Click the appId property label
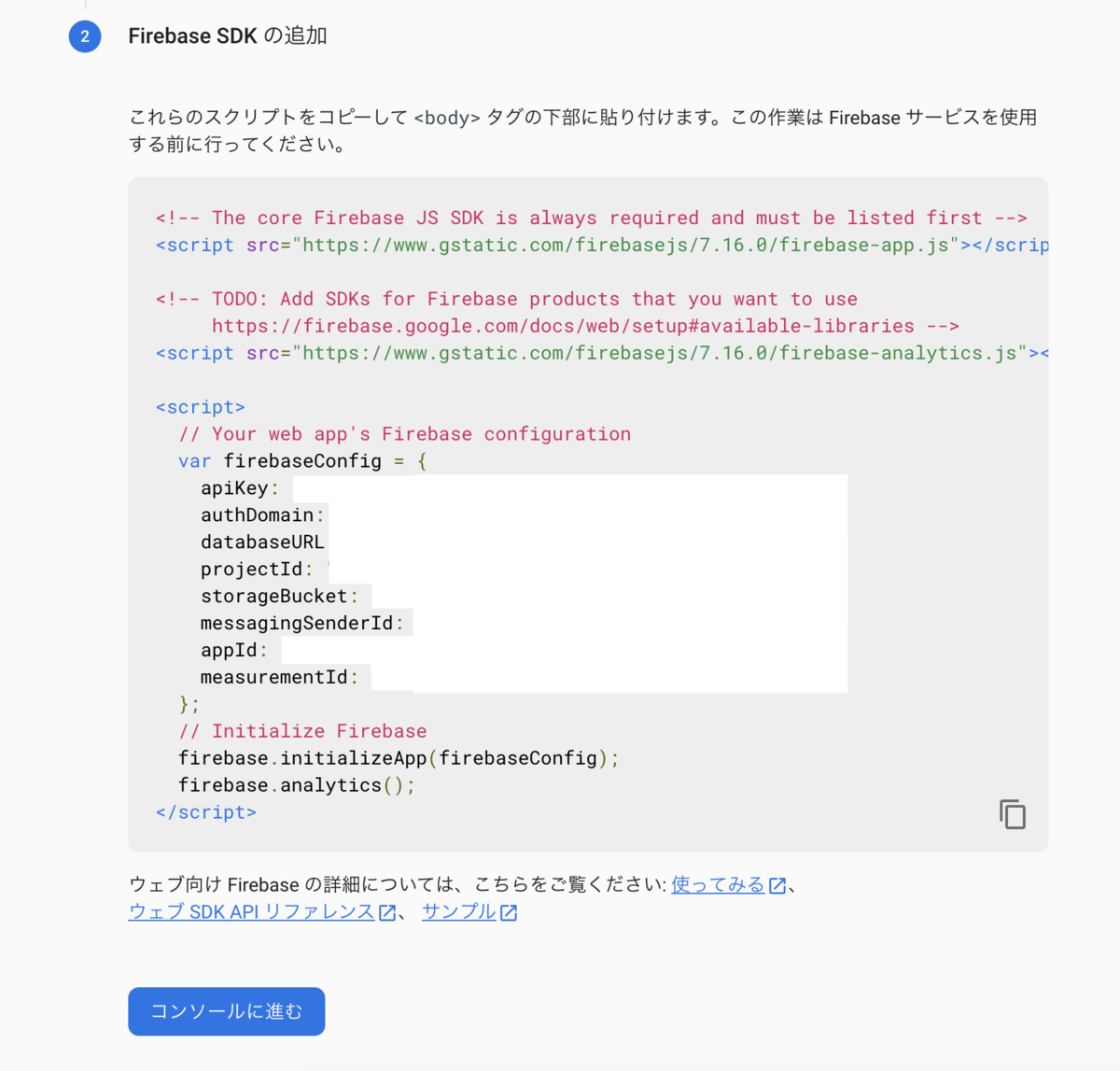 click(x=233, y=651)
